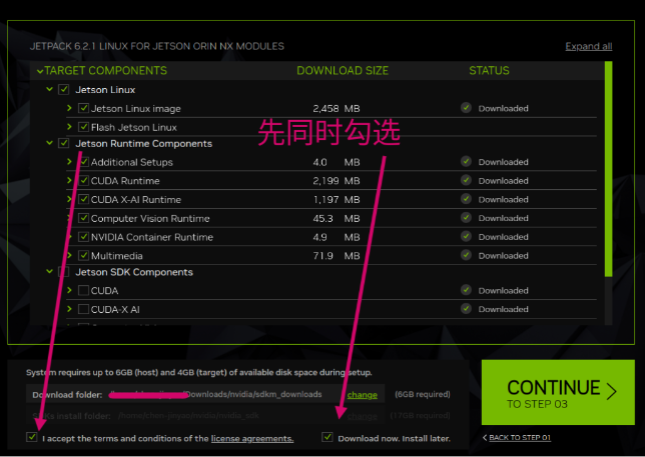Change the download folder
Image resolution: width=645 pixels, height=457 pixels.
[362, 395]
